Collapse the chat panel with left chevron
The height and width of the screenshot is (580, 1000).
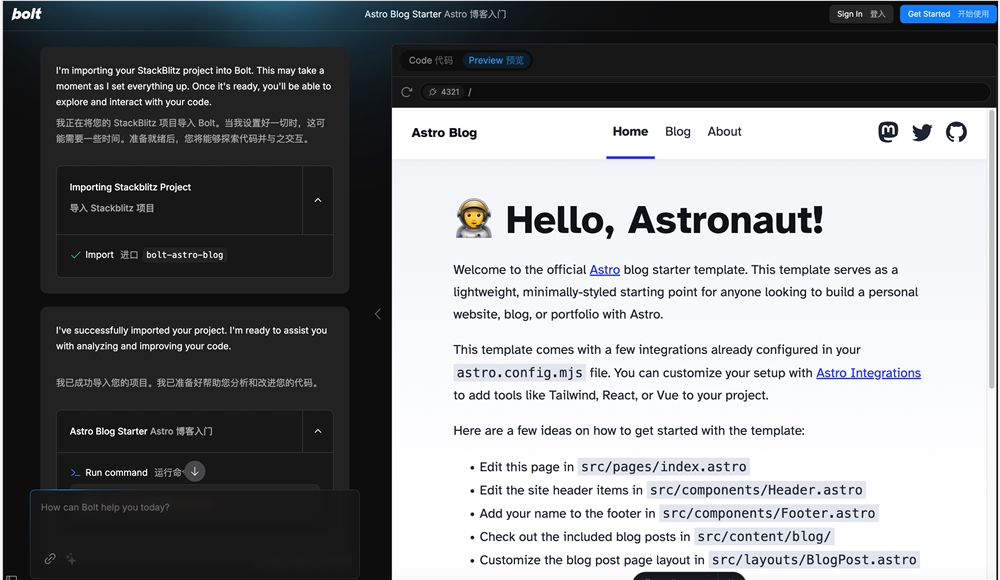[378, 314]
